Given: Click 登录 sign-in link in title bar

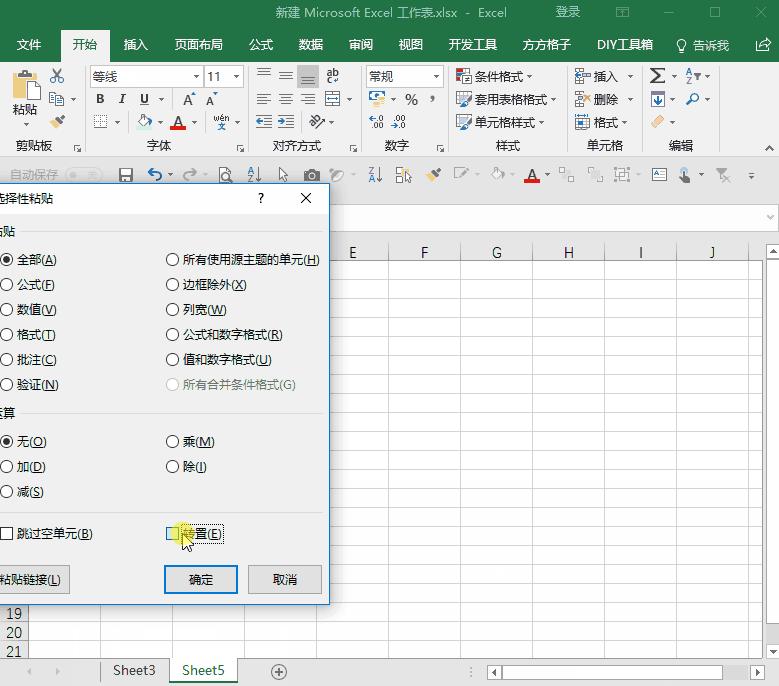Looking at the screenshot, I should (567, 12).
